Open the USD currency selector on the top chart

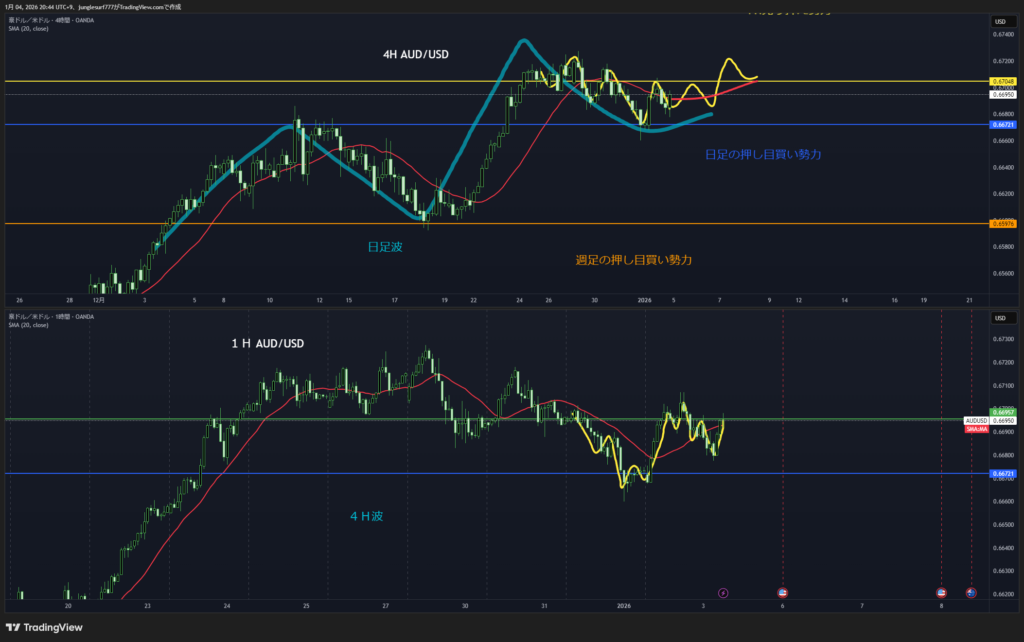coord(1000,21)
